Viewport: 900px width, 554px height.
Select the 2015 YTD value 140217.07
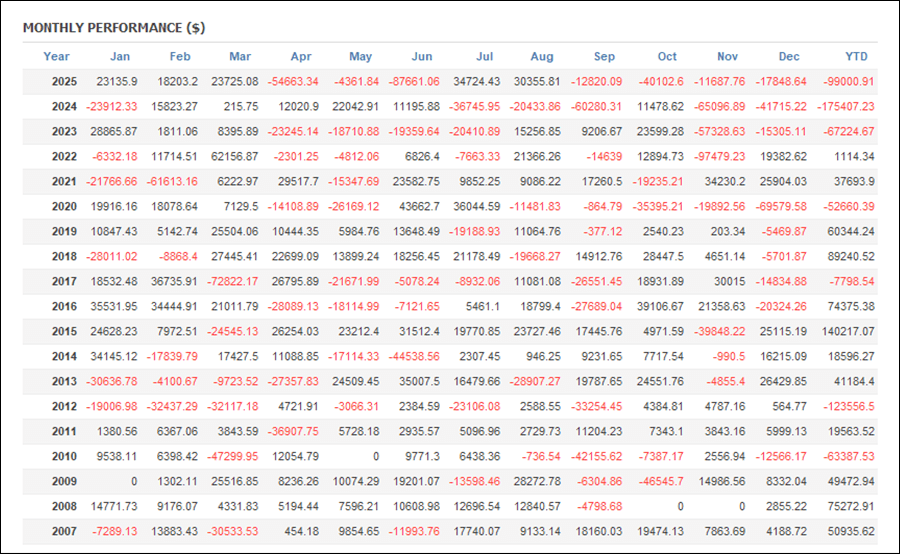pos(846,332)
